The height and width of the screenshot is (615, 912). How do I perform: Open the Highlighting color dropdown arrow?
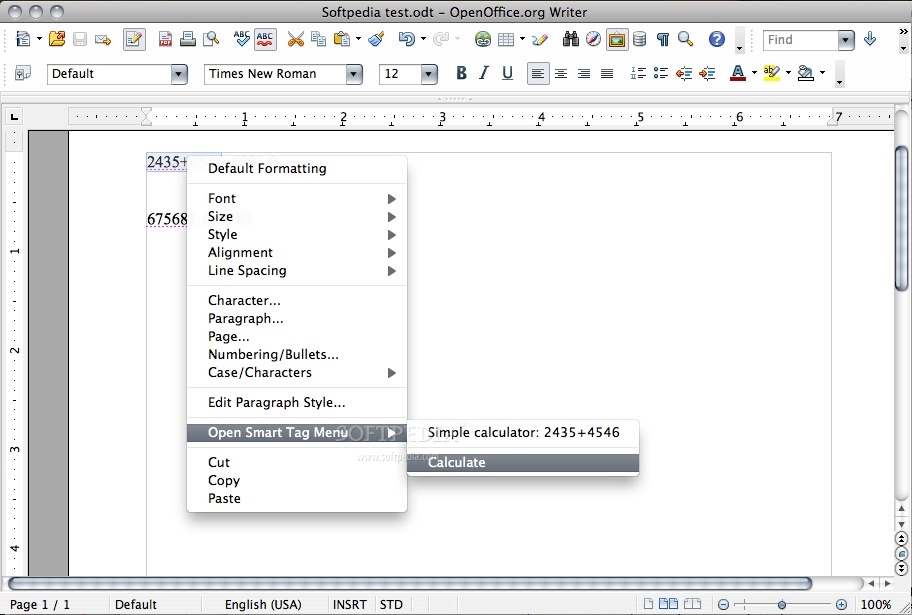click(x=788, y=73)
